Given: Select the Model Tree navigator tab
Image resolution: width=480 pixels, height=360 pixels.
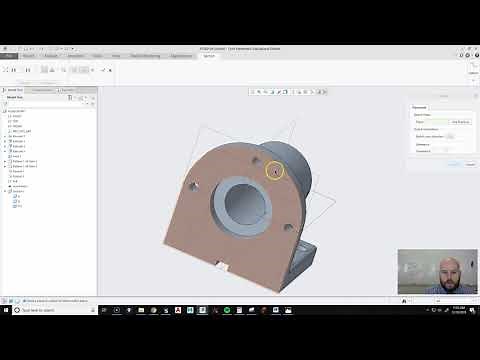Looking at the screenshot, I should click(13, 90).
